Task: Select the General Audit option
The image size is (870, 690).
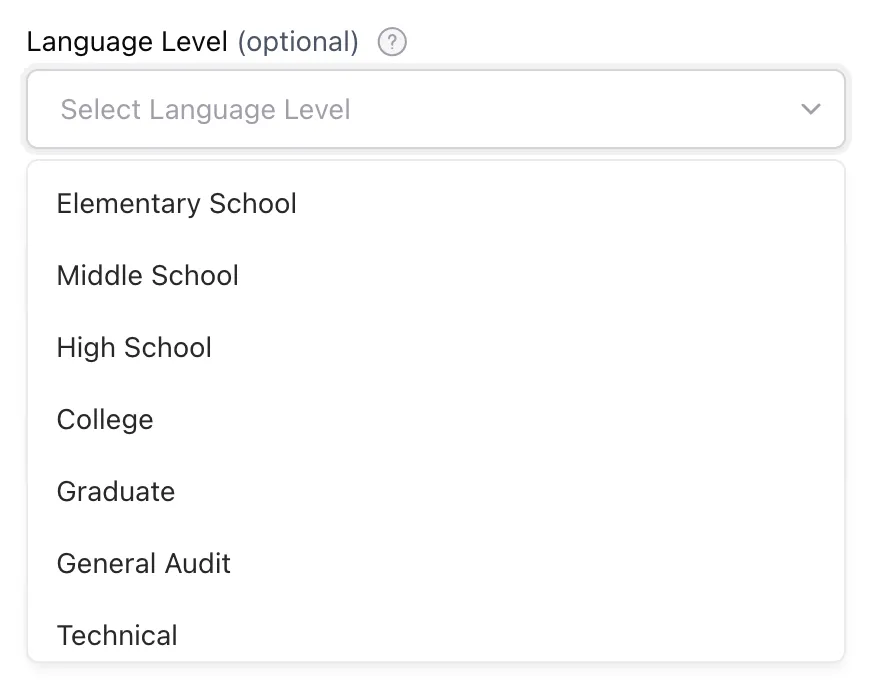Action: click(x=144, y=564)
